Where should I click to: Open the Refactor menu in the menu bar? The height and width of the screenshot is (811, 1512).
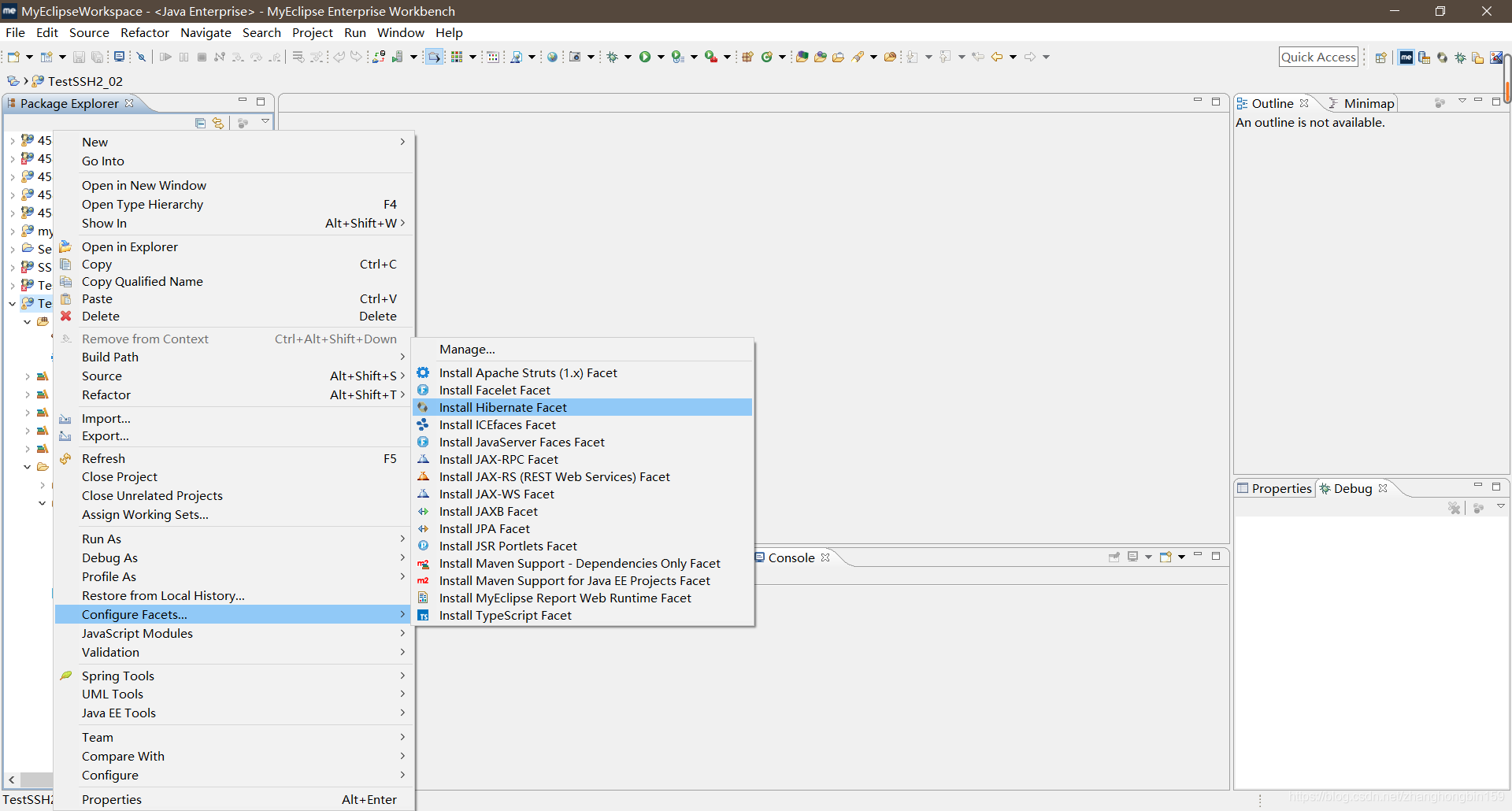[145, 32]
